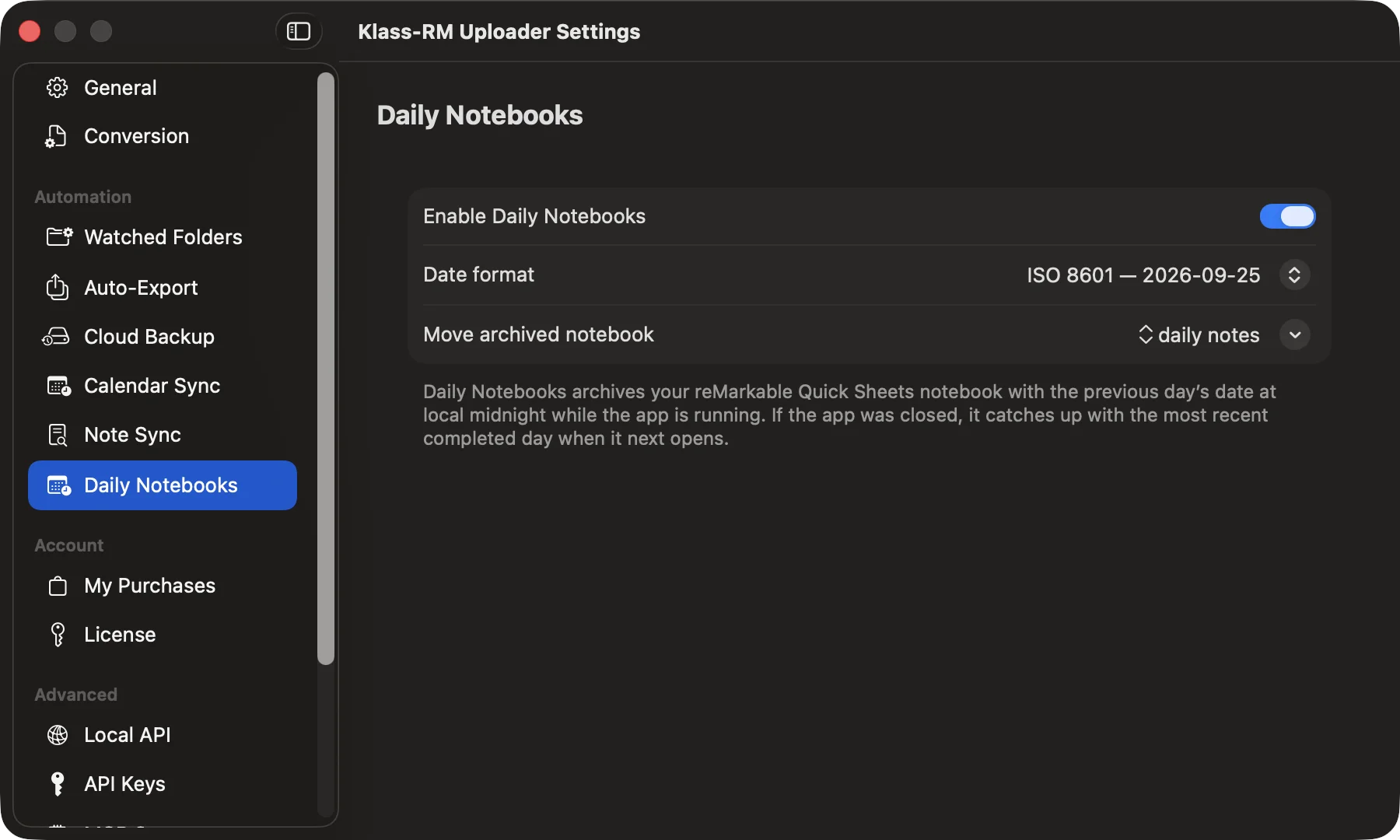This screenshot has width=1400, height=840.
Task: Click the Cloud Backup drive icon
Action: [x=56, y=337]
